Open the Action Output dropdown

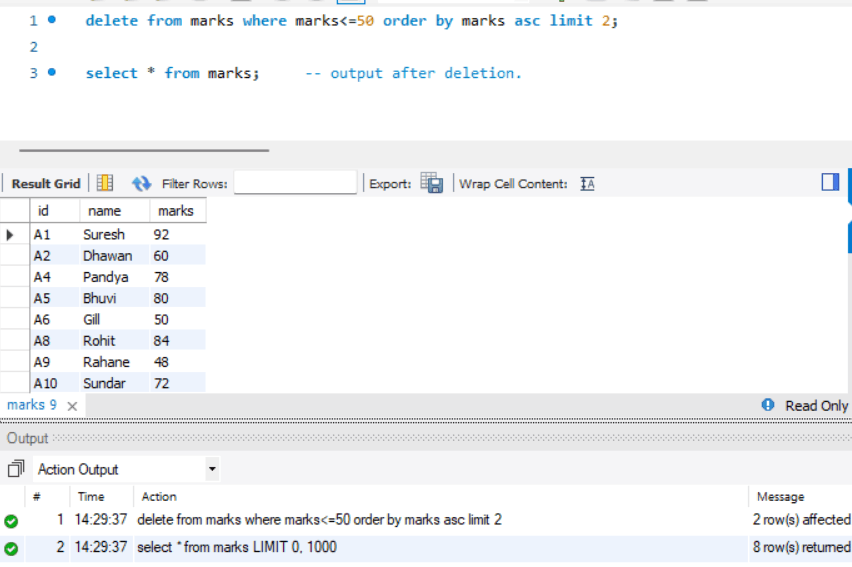pyautogui.click(x=212, y=469)
